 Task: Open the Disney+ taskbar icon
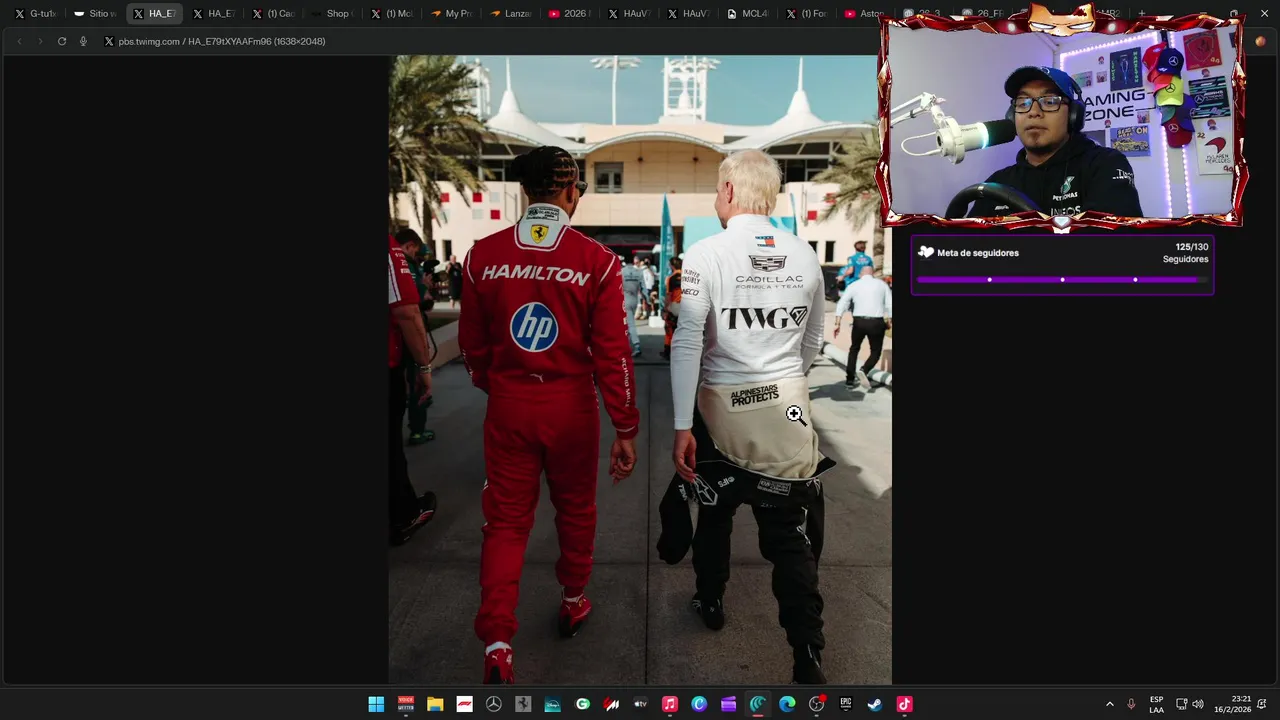552,704
